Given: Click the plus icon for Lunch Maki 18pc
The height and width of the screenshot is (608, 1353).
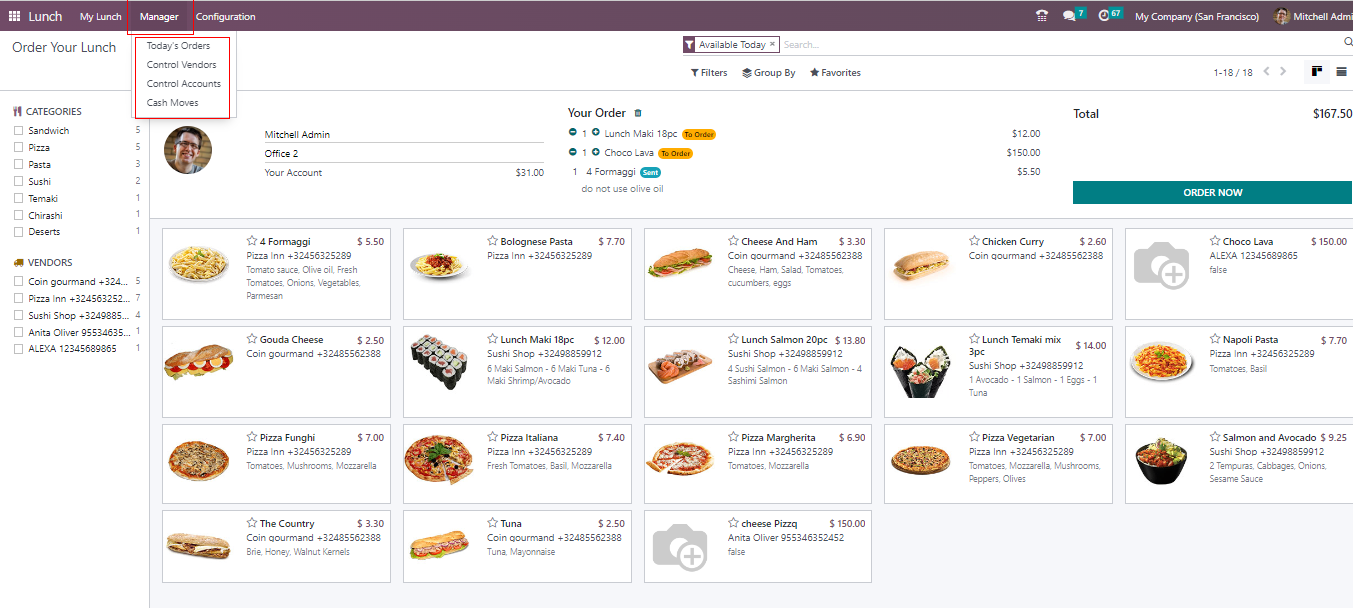Looking at the screenshot, I should tap(596, 133).
